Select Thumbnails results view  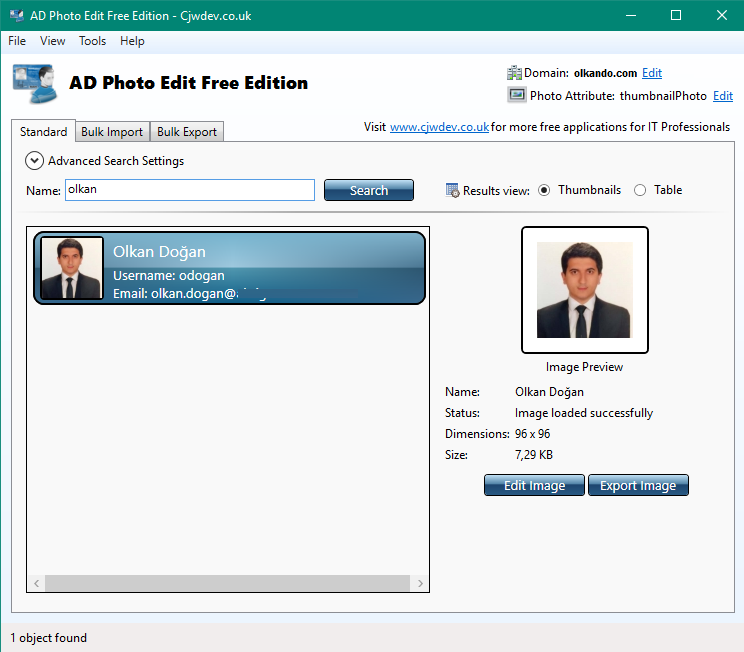[544, 190]
